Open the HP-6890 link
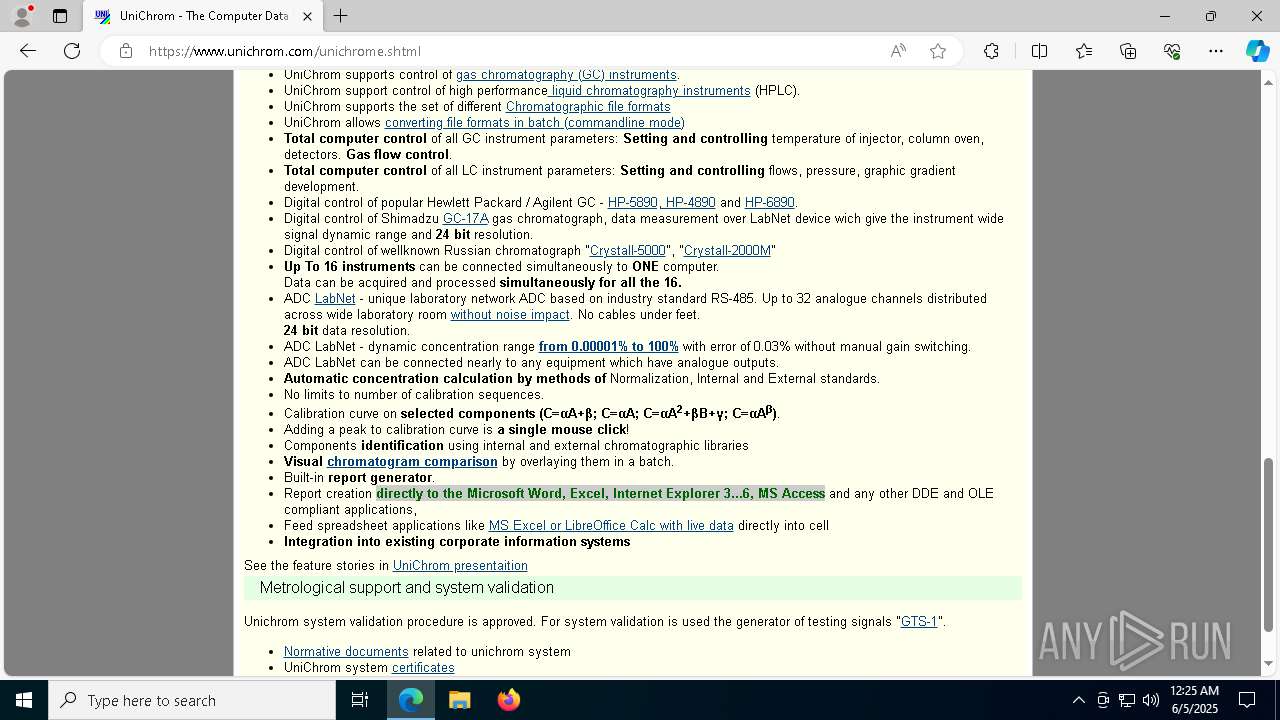1280x720 pixels. 769,203
